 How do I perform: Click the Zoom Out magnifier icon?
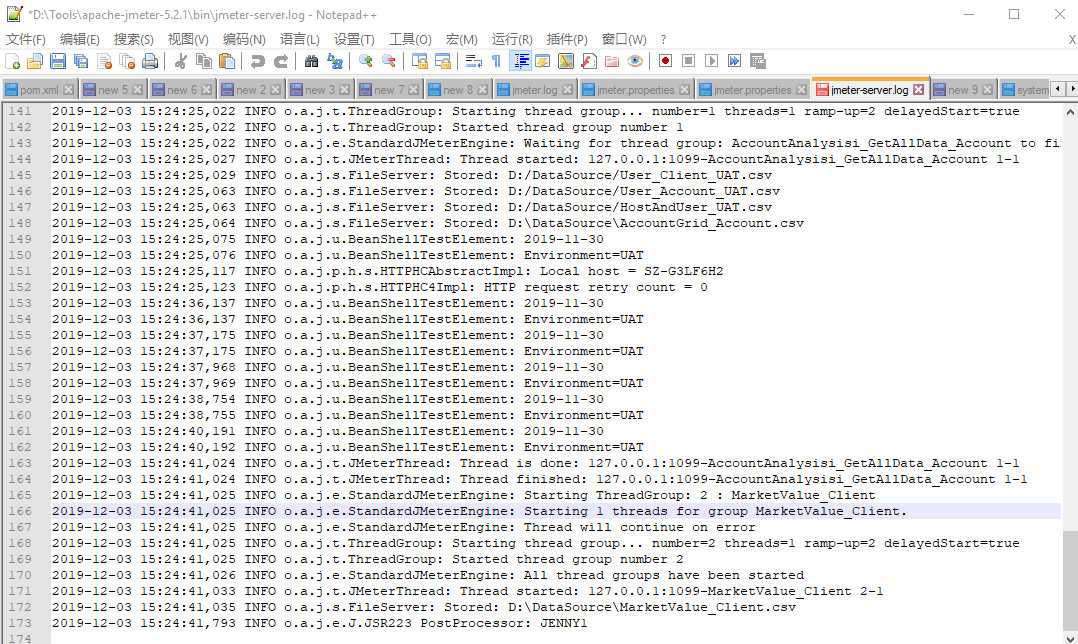click(388, 61)
